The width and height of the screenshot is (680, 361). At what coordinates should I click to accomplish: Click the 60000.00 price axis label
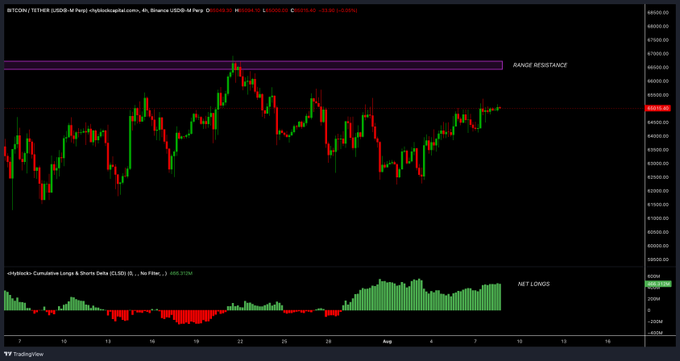coord(657,246)
